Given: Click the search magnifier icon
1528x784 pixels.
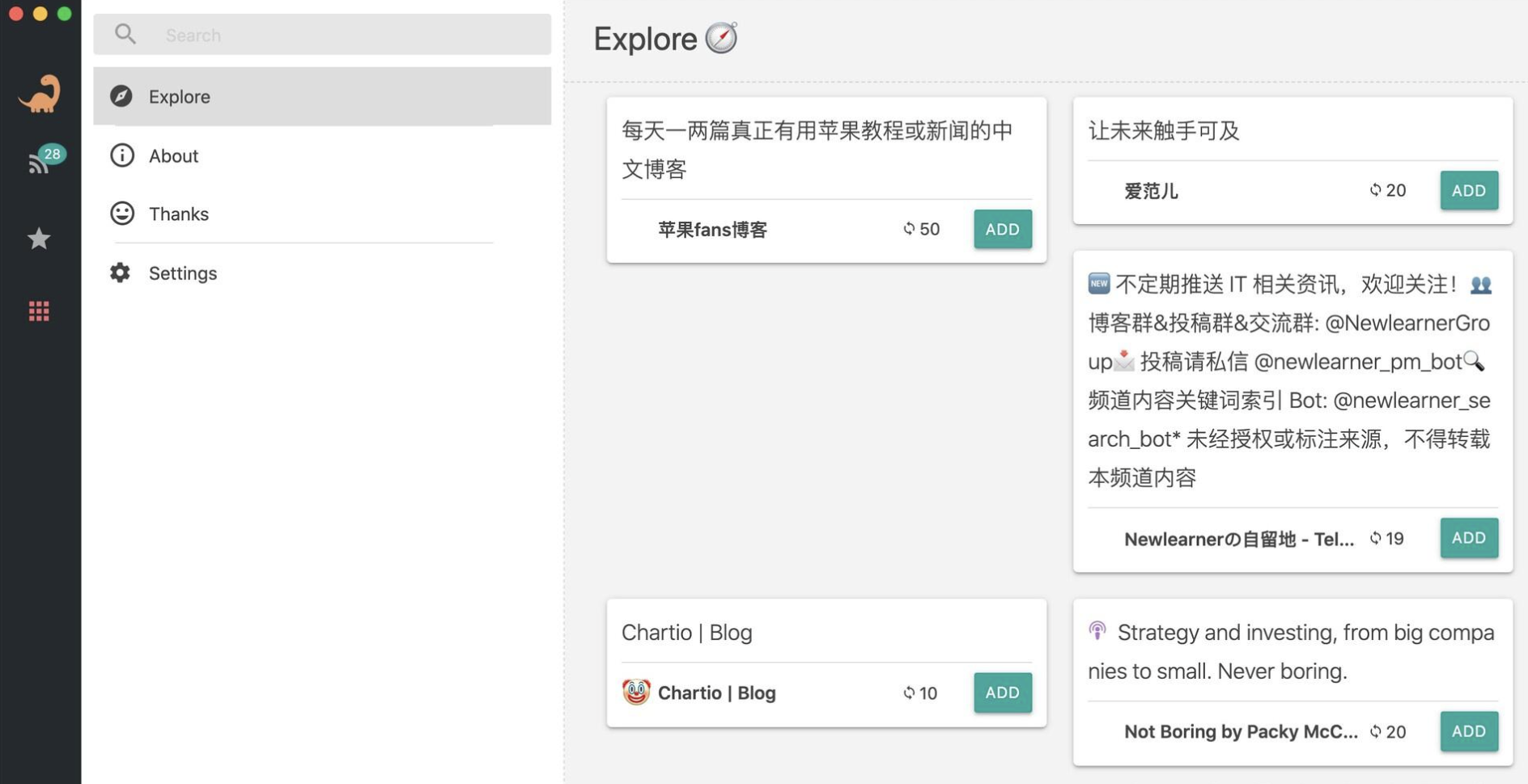Looking at the screenshot, I should (x=125, y=34).
